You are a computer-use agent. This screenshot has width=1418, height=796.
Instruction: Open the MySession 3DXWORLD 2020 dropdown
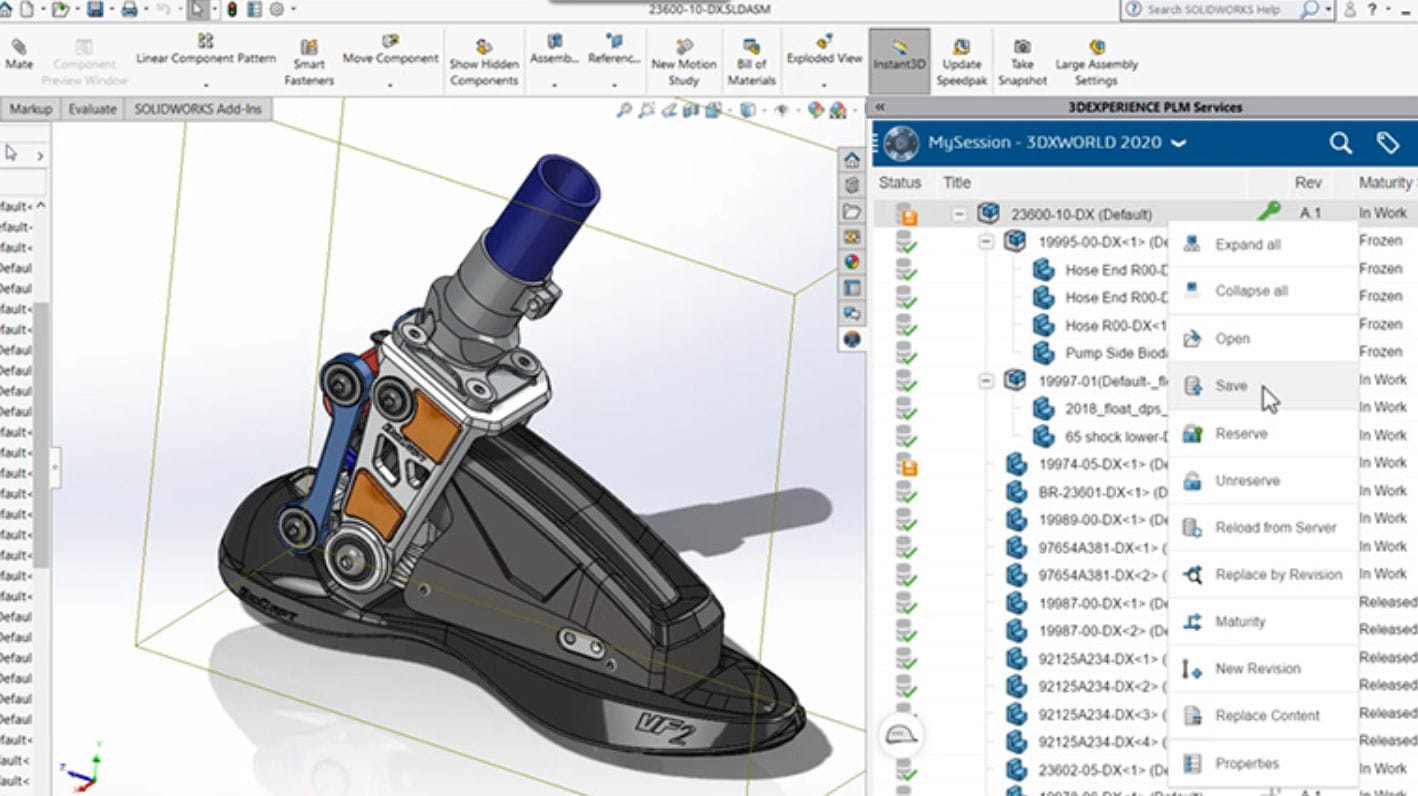[x=1180, y=143]
